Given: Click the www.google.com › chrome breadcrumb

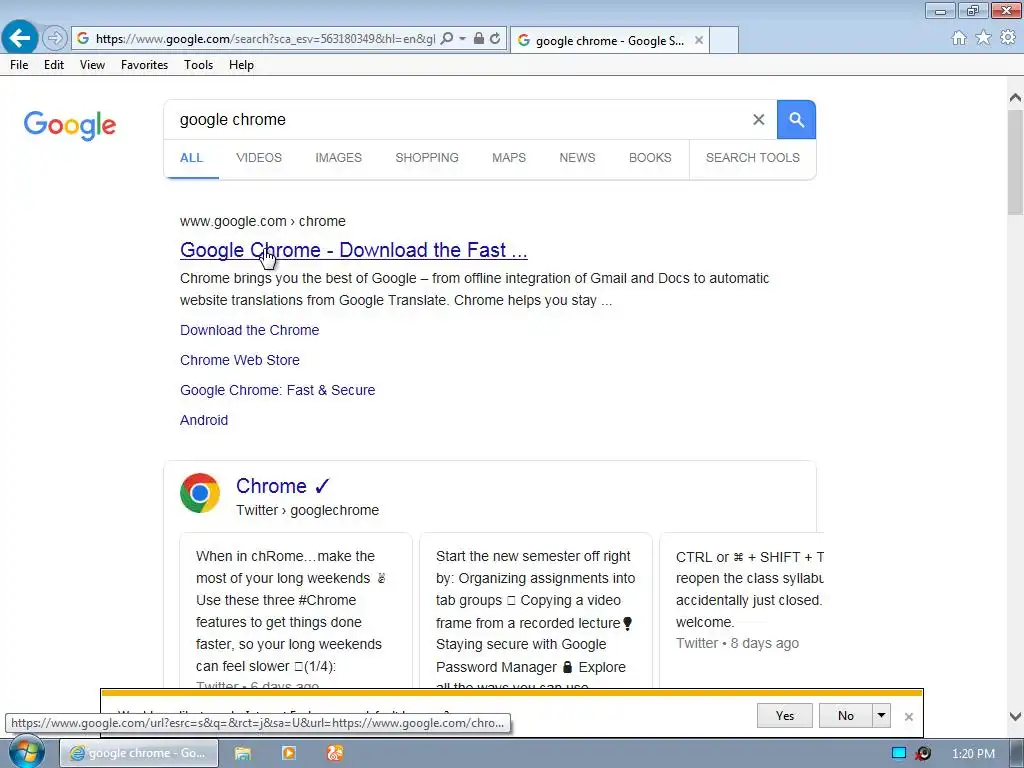Looking at the screenshot, I should click(263, 221).
